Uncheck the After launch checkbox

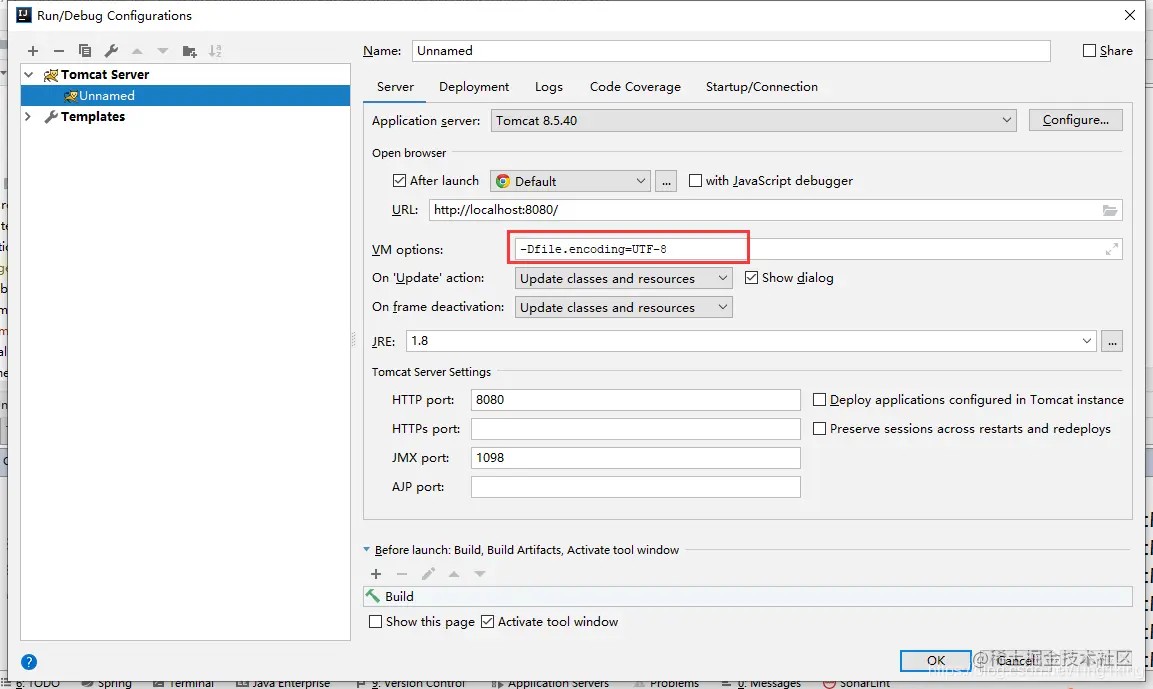(399, 181)
